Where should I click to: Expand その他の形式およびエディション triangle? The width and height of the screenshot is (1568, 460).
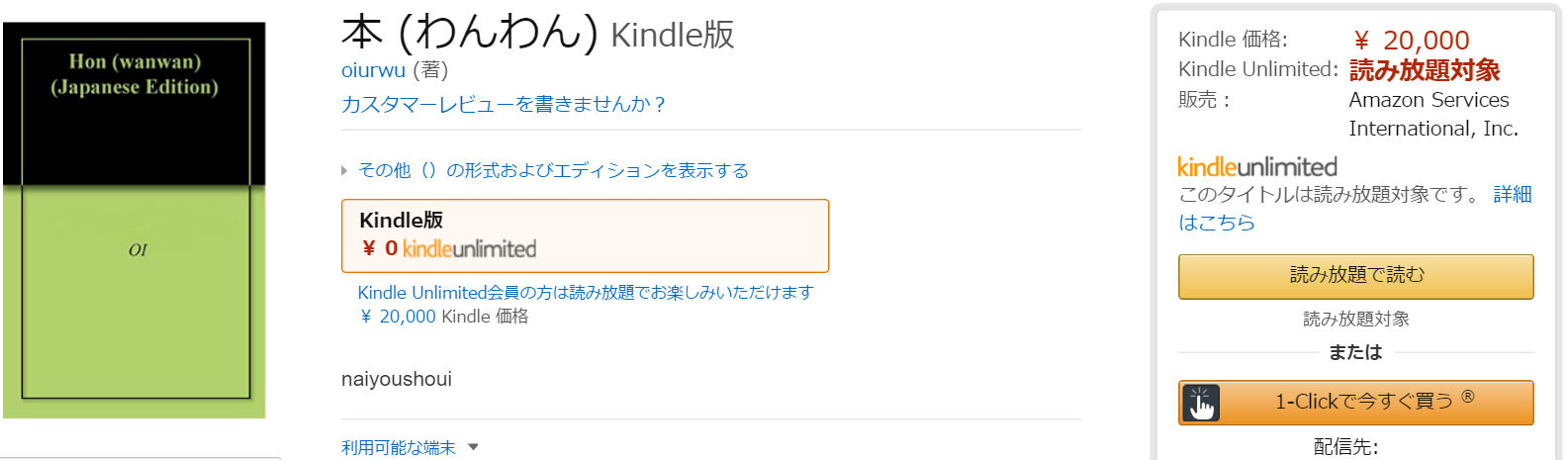(344, 170)
